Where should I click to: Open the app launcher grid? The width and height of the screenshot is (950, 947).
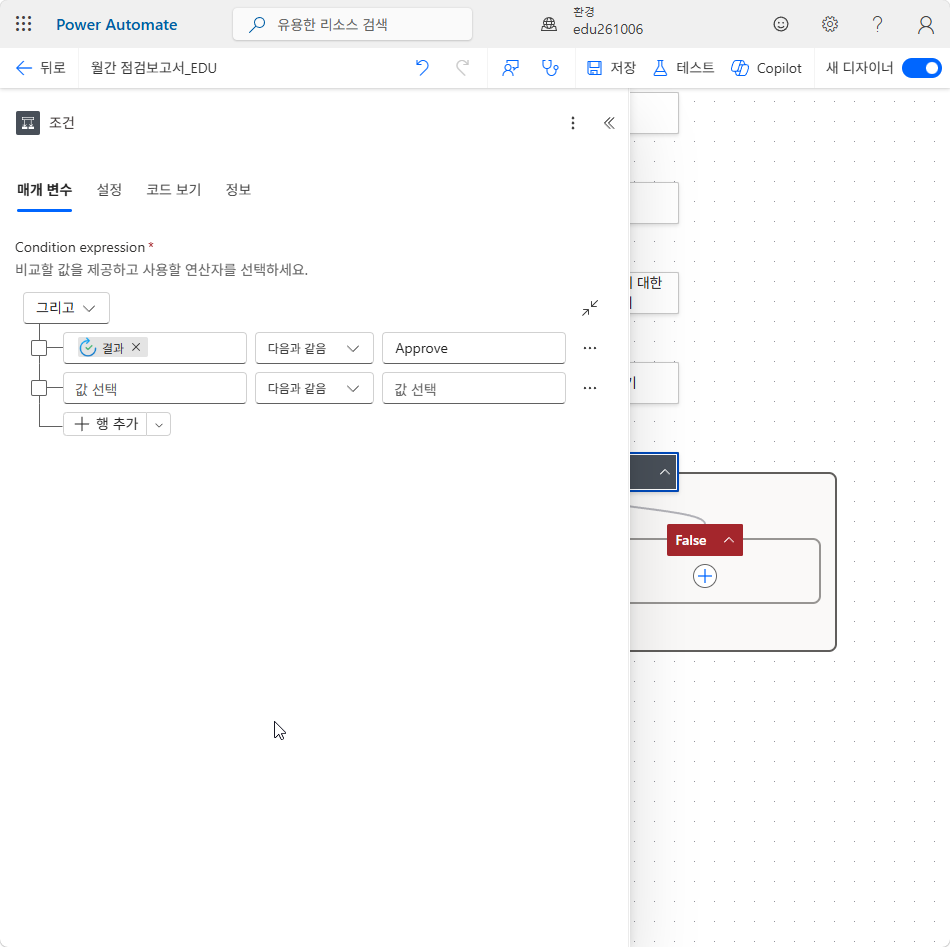(x=24, y=24)
